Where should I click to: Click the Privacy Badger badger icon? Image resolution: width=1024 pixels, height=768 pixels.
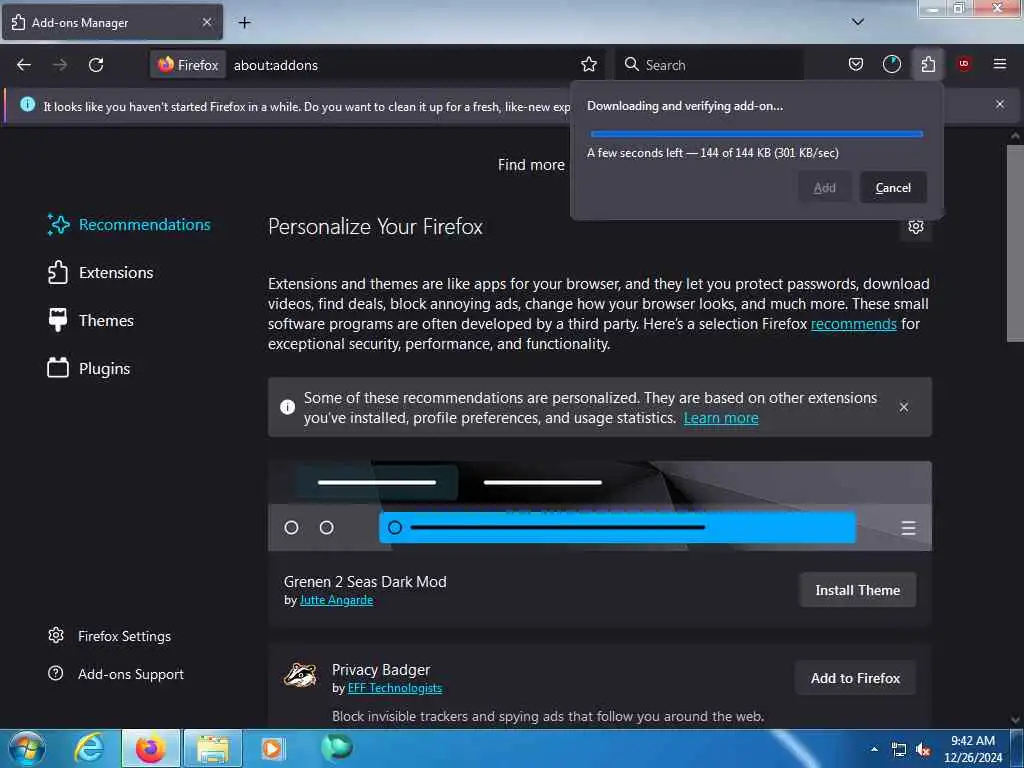click(x=300, y=675)
